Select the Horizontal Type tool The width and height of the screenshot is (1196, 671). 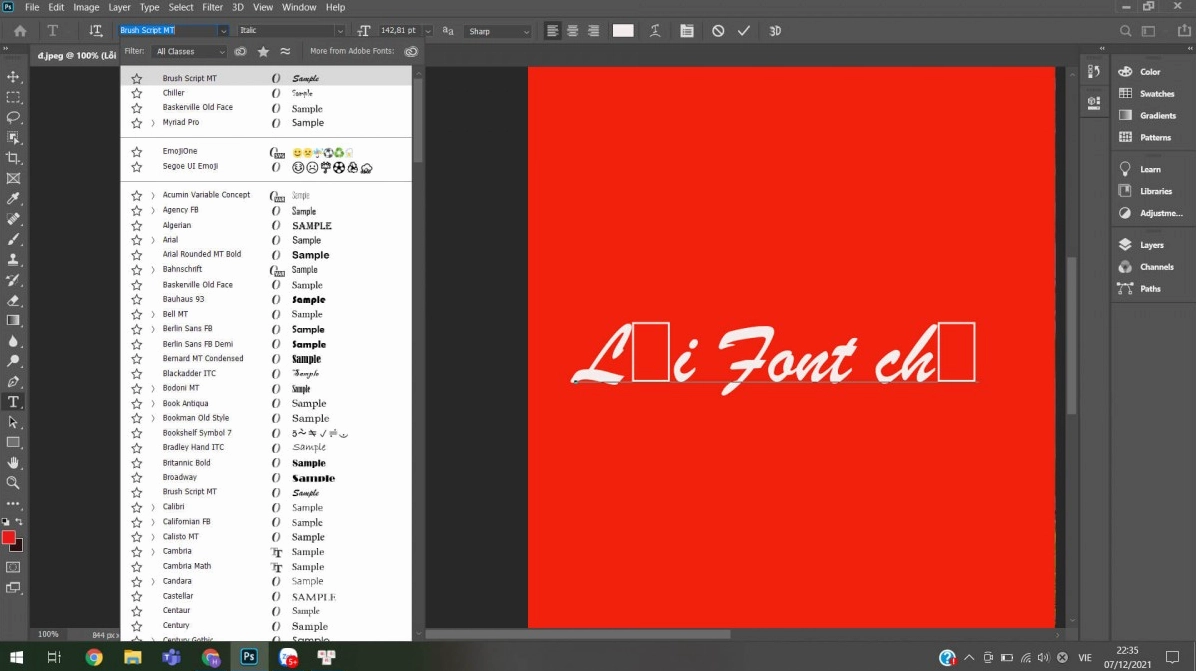coord(14,402)
